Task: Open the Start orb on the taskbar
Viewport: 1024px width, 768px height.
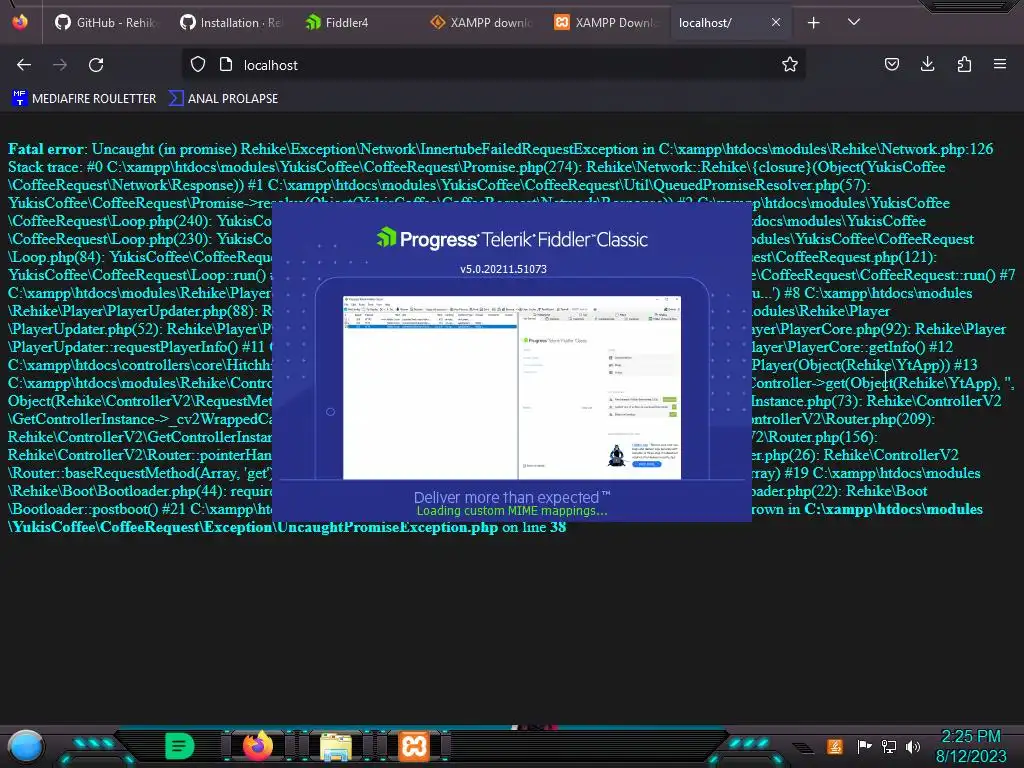Action: (x=26, y=746)
